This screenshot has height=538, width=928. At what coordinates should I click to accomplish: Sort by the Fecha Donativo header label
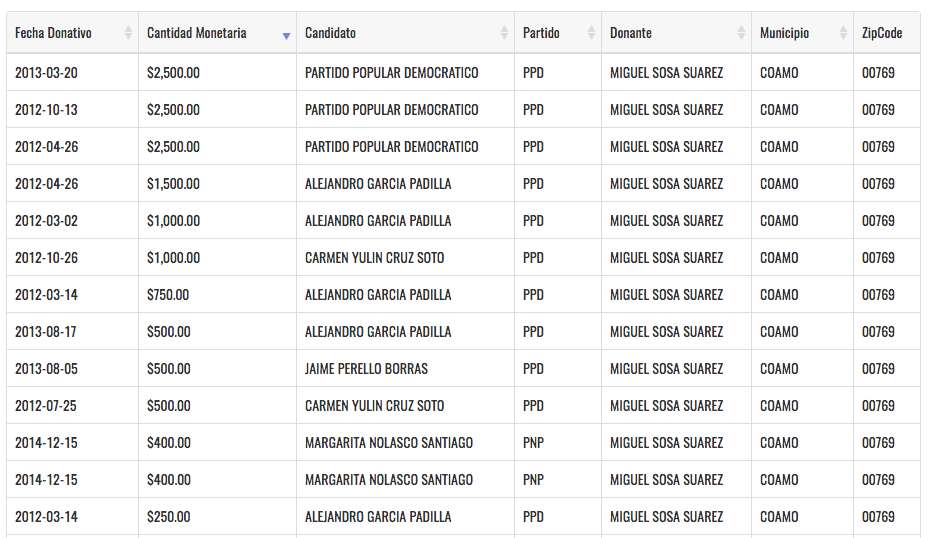[x=53, y=33]
